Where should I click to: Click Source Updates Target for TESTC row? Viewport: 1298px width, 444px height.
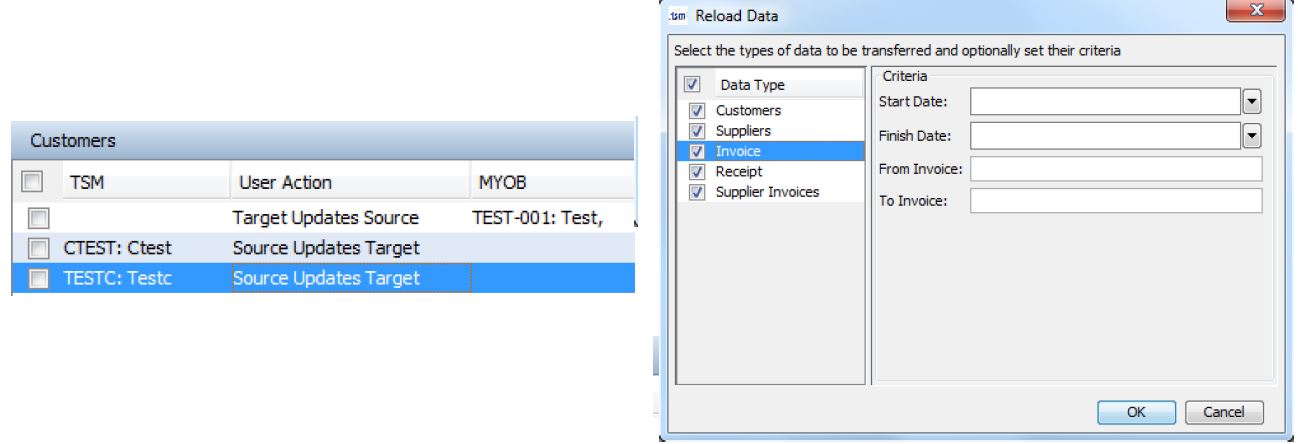(x=326, y=278)
